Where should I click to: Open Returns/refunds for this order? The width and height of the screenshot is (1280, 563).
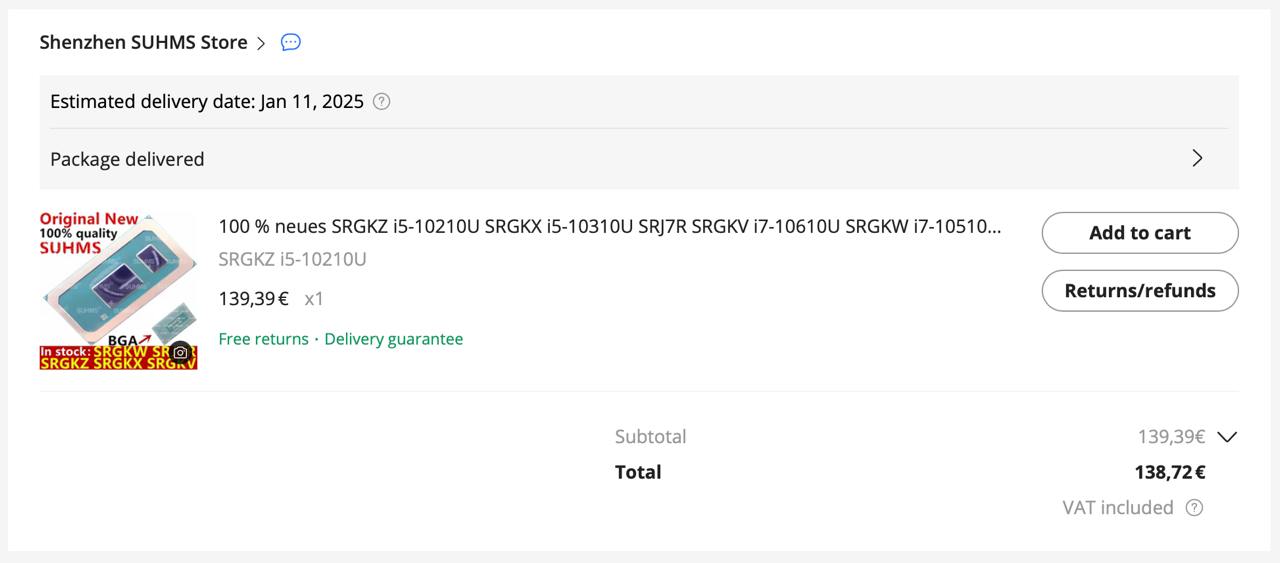[x=1140, y=291]
